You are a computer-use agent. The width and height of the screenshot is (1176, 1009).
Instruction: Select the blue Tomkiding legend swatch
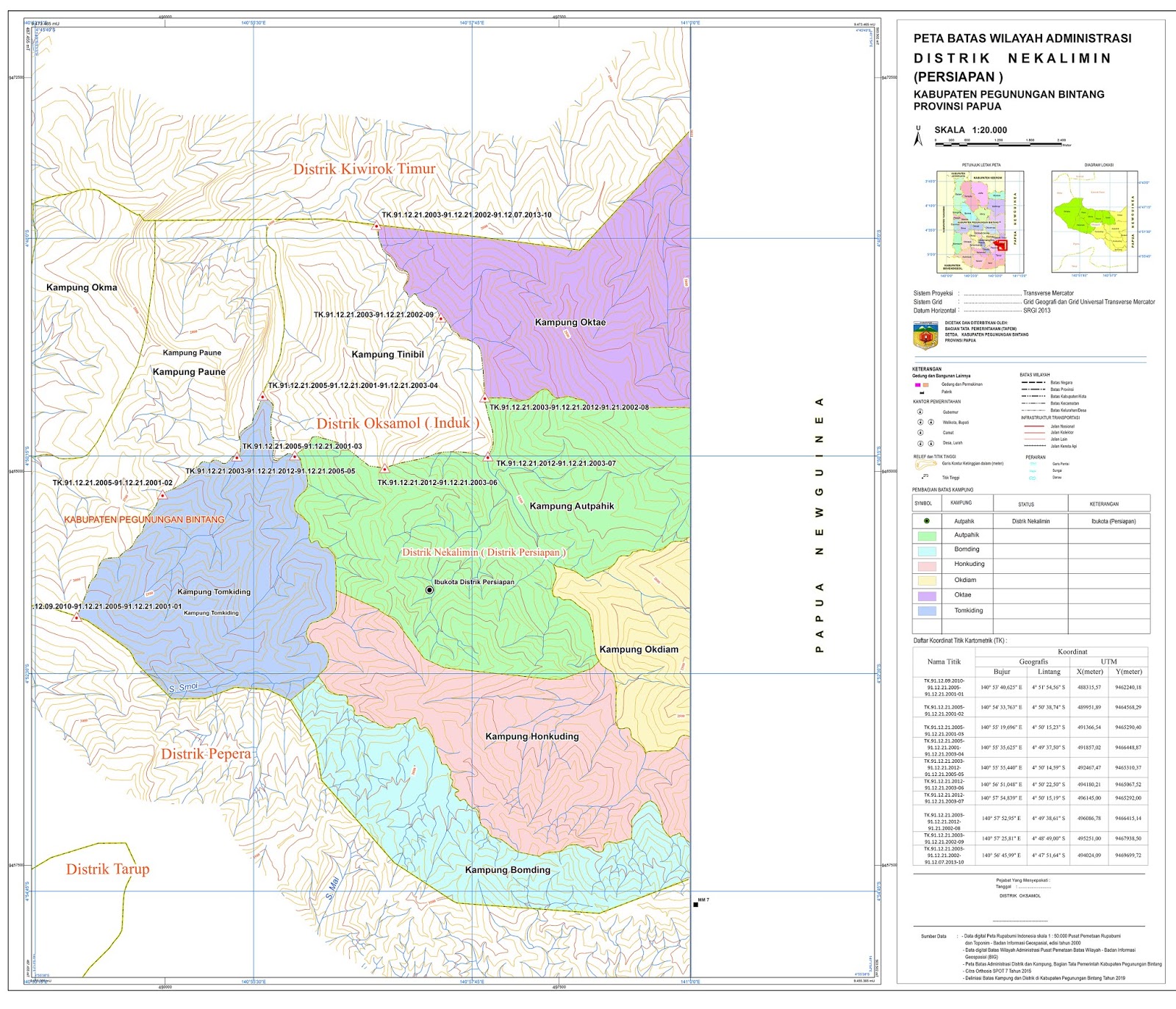pyautogui.click(x=927, y=611)
